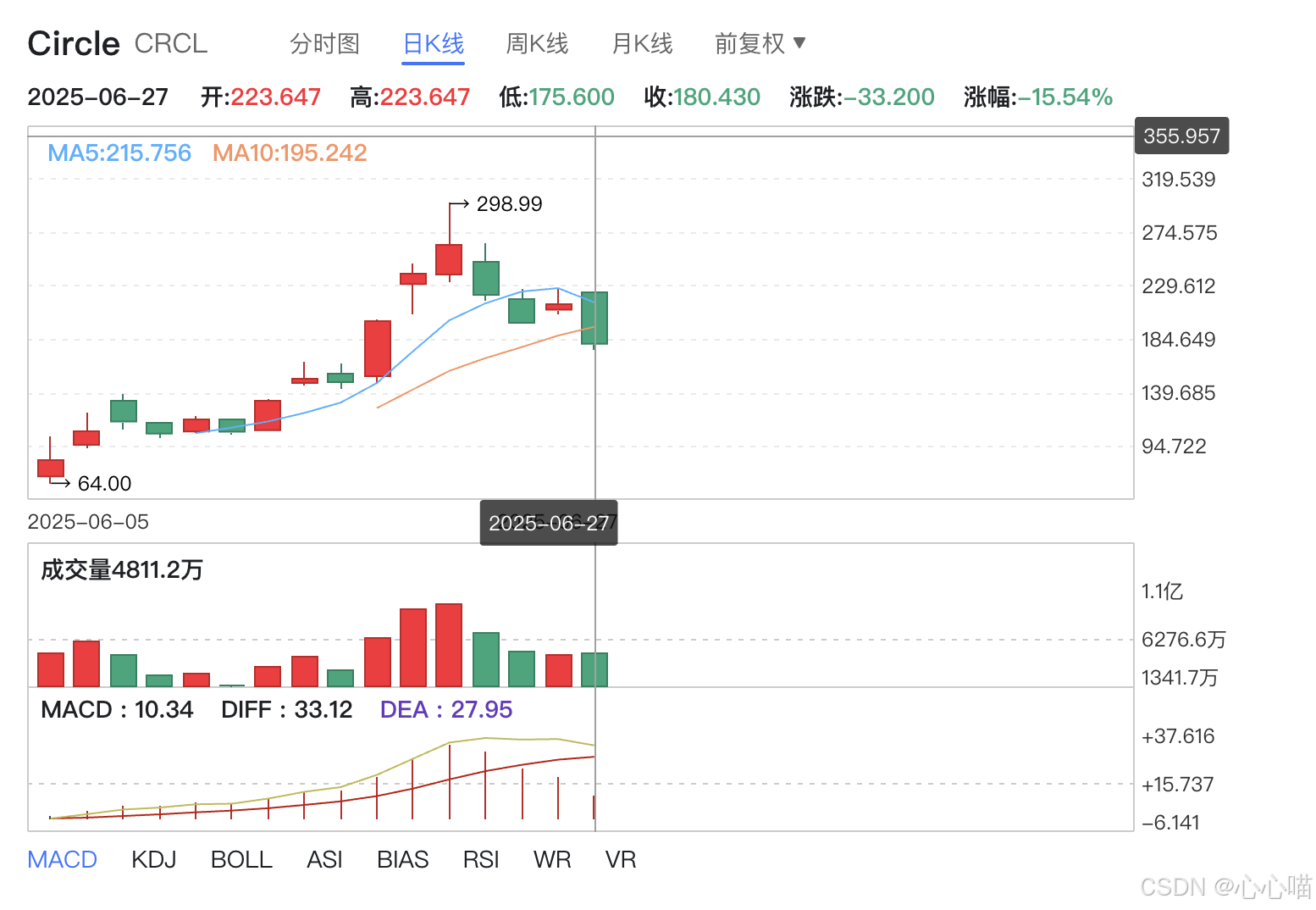Click the -6.141 MACD axis label
Viewport: 1316px width, 910px height.
click(1170, 823)
